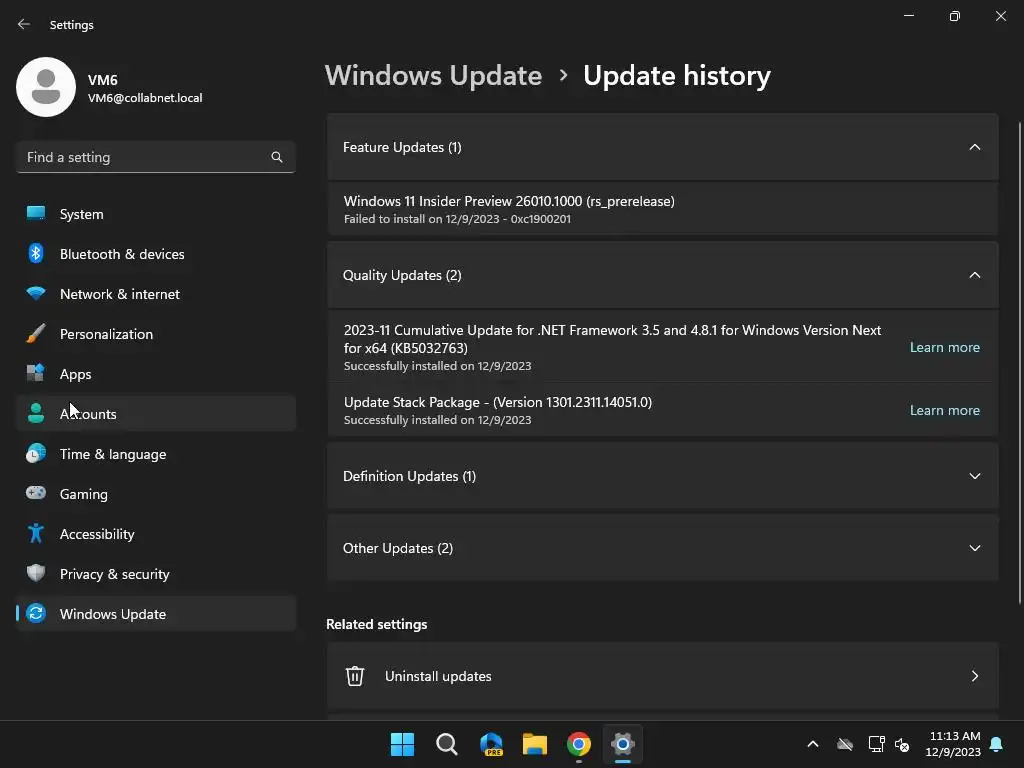The width and height of the screenshot is (1024, 768).
Task: Click the 2023-11 Cumulative Update title
Action: coord(613,339)
